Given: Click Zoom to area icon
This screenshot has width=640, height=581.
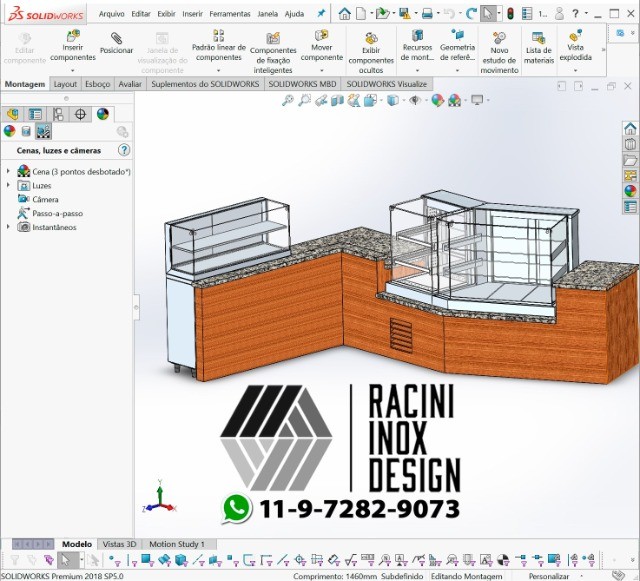Looking at the screenshot, I should (x=304, y=100).
